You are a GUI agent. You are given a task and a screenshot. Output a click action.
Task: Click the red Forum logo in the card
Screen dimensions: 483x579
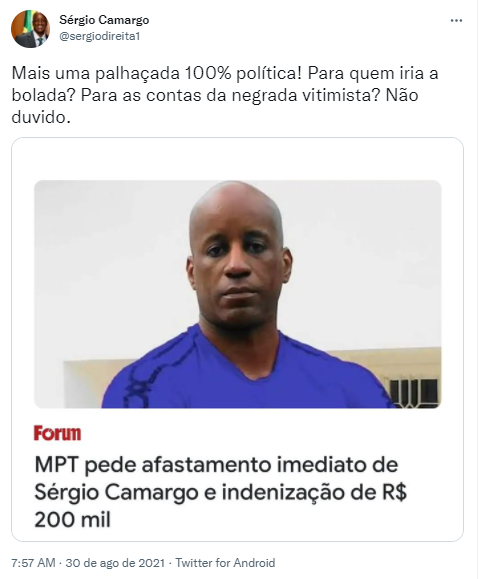pos(57,433)
